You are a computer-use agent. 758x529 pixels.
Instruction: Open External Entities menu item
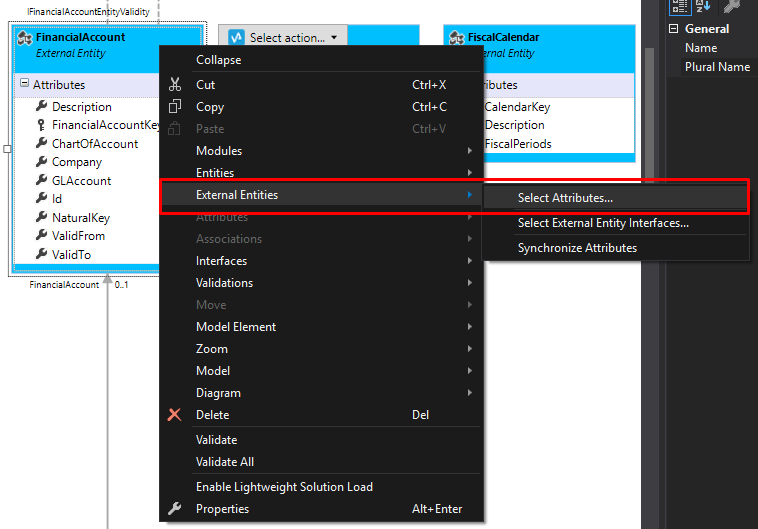pyautogui.click(x=321, y=195)
